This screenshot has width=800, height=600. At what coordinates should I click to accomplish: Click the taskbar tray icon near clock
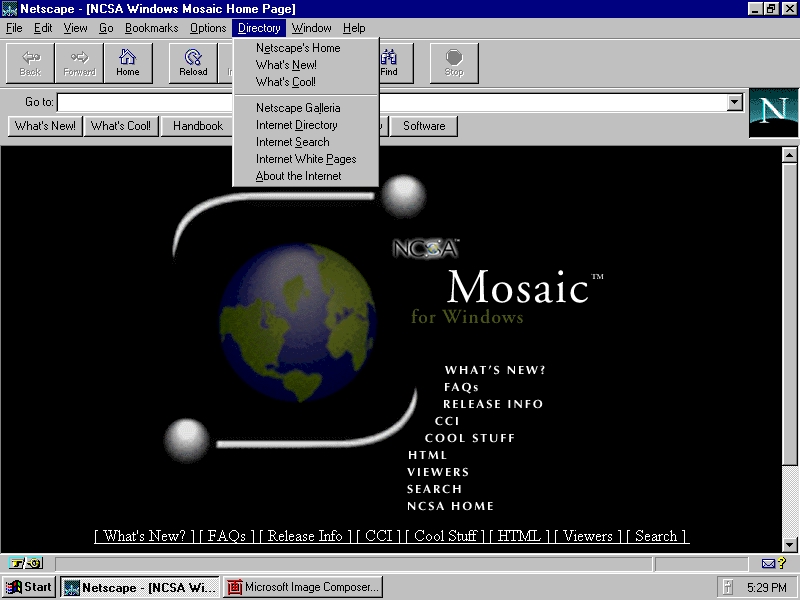(x=728, y=587)
